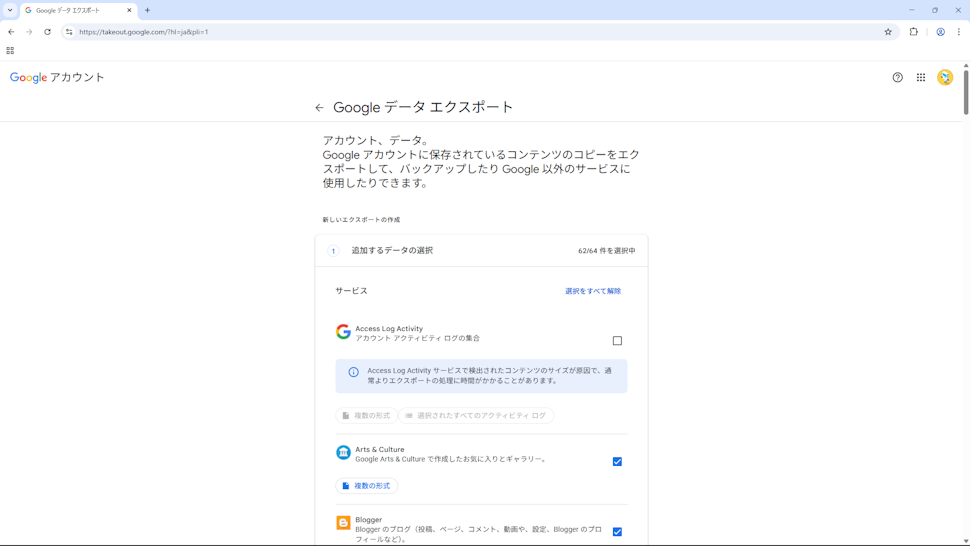Click the 新しいエクスポートの作成 heading
Screen dimensions: 970x546
pyautogui.click(x=361, y=220)
